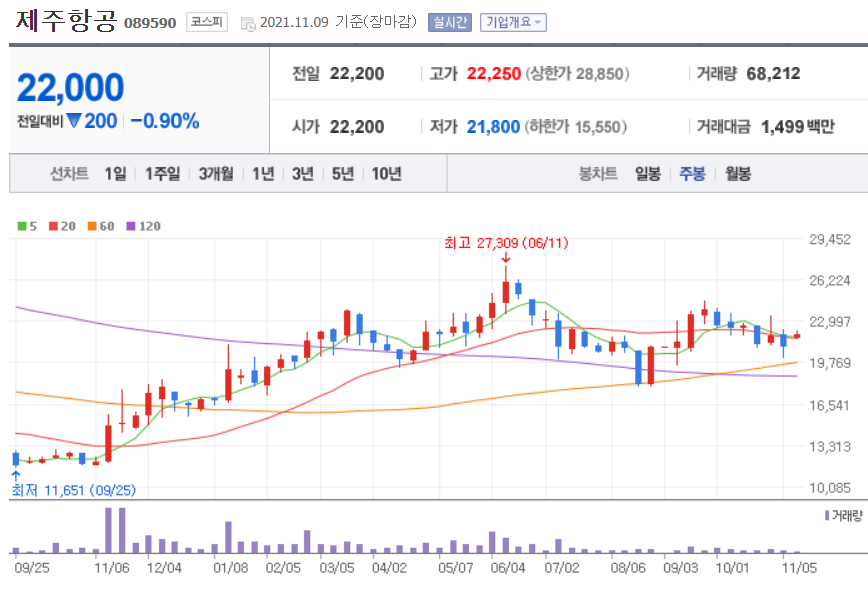The height and width of the screenshot is (589, 868).
Task: Select the 주봉 candle chart
Action: [x=693, y=174]
